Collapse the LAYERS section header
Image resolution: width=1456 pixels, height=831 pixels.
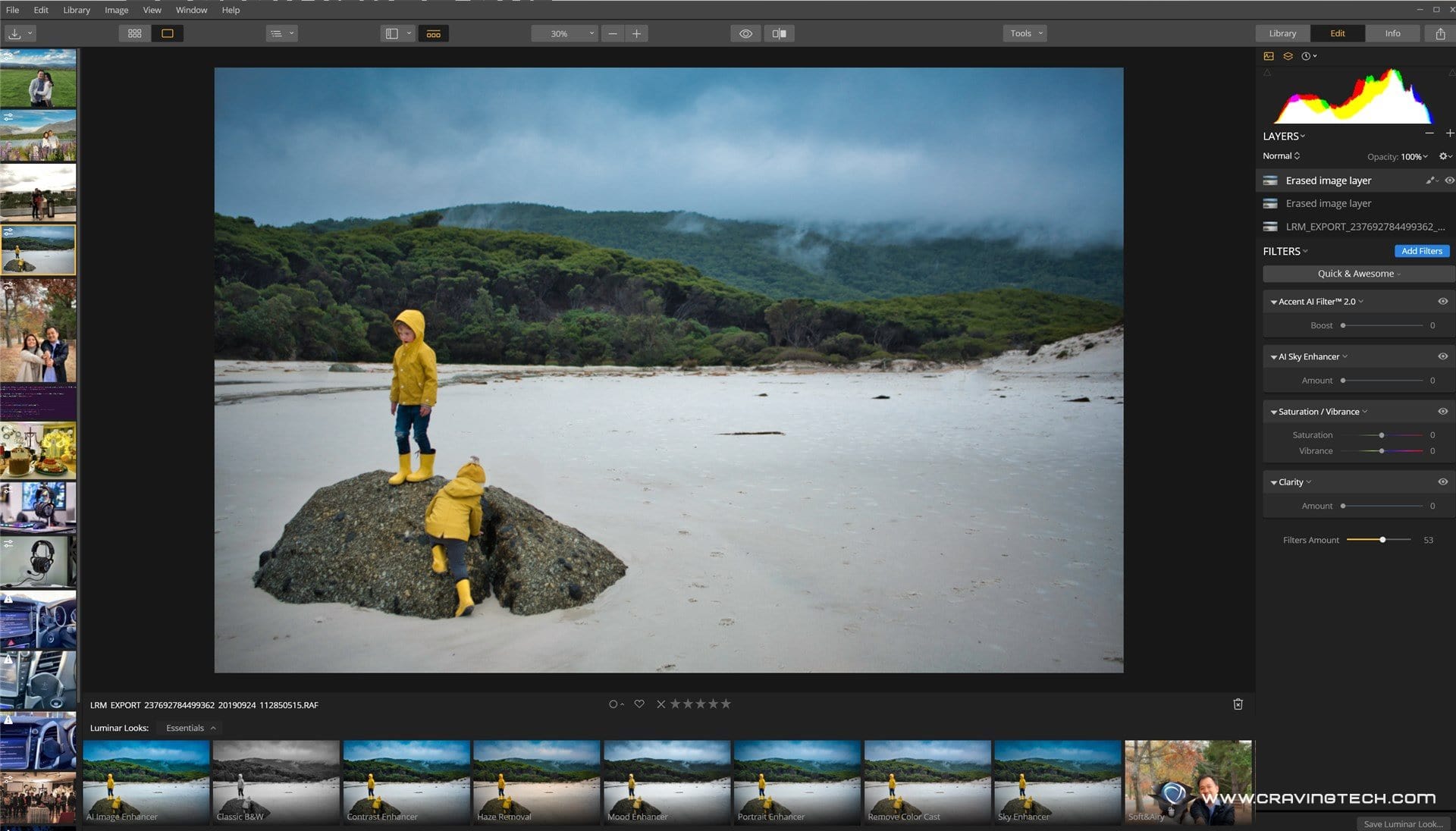pyautogui.click(x=1283, y=136)
